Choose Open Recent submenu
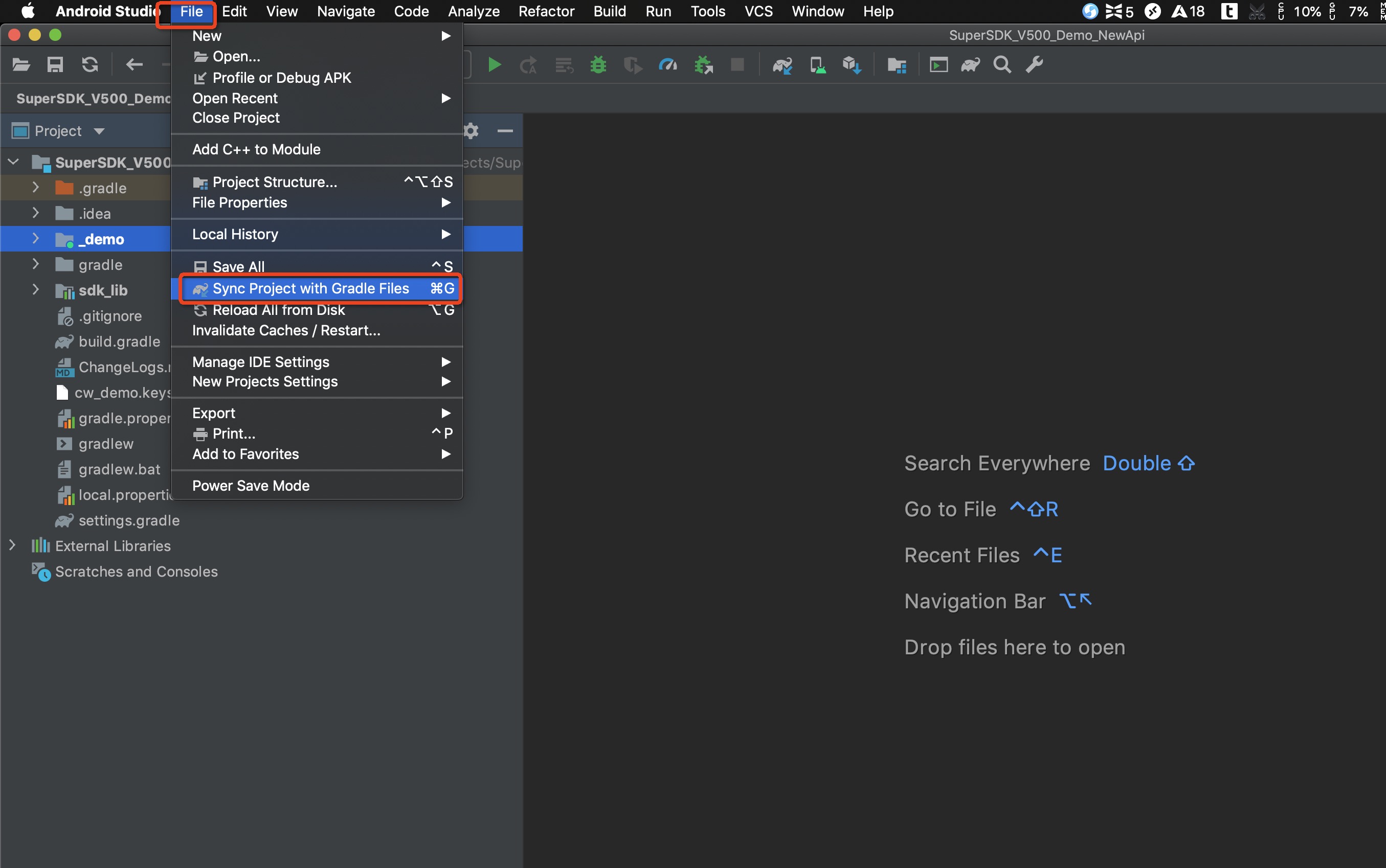The width and height of the screenshot is (1386, 868). (x=317, y=98)
